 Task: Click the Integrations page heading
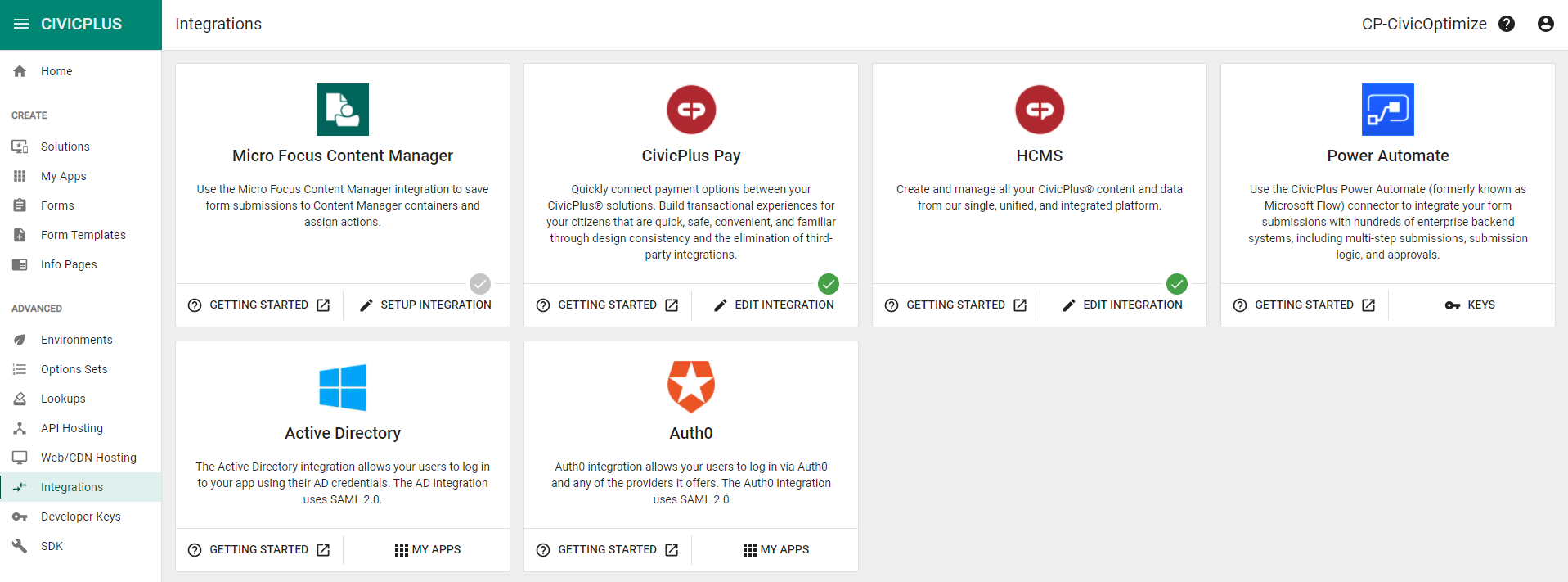pyautogui.click(x=218, y=24)
